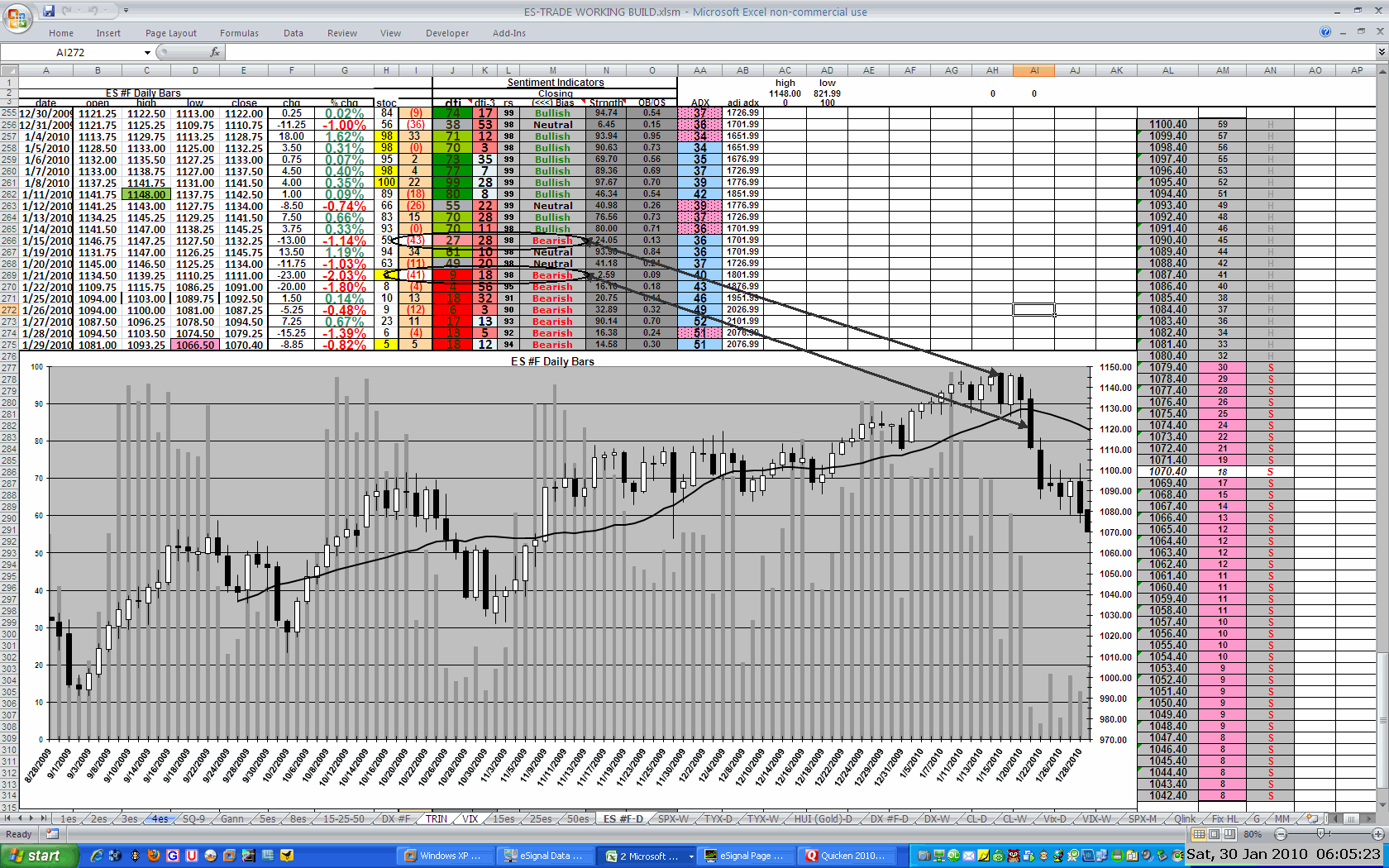Save the workbook with the floppy disk icon
Image resolution: width=1389 pixels, height=868 pixels.
click(49, 11)
